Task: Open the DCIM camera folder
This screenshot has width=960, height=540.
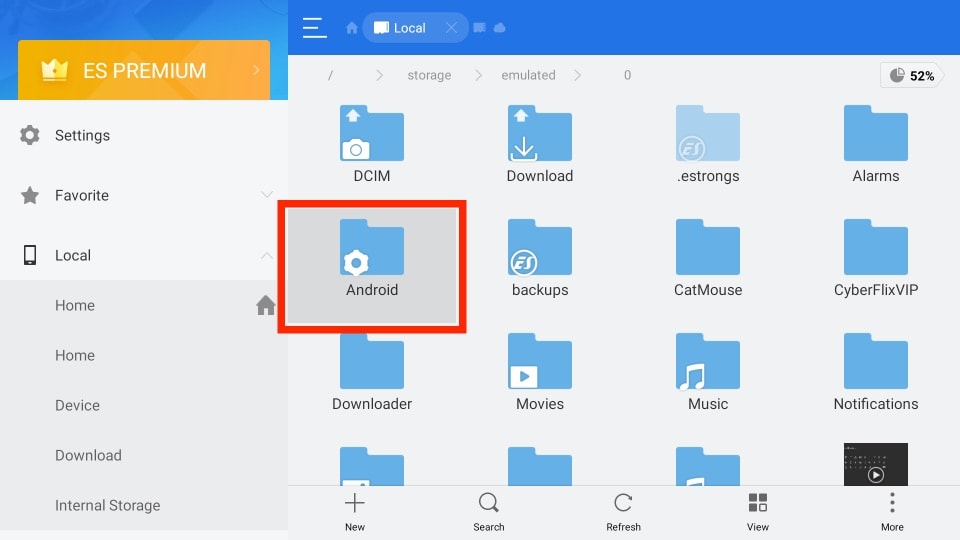Action: click(372, 145)
